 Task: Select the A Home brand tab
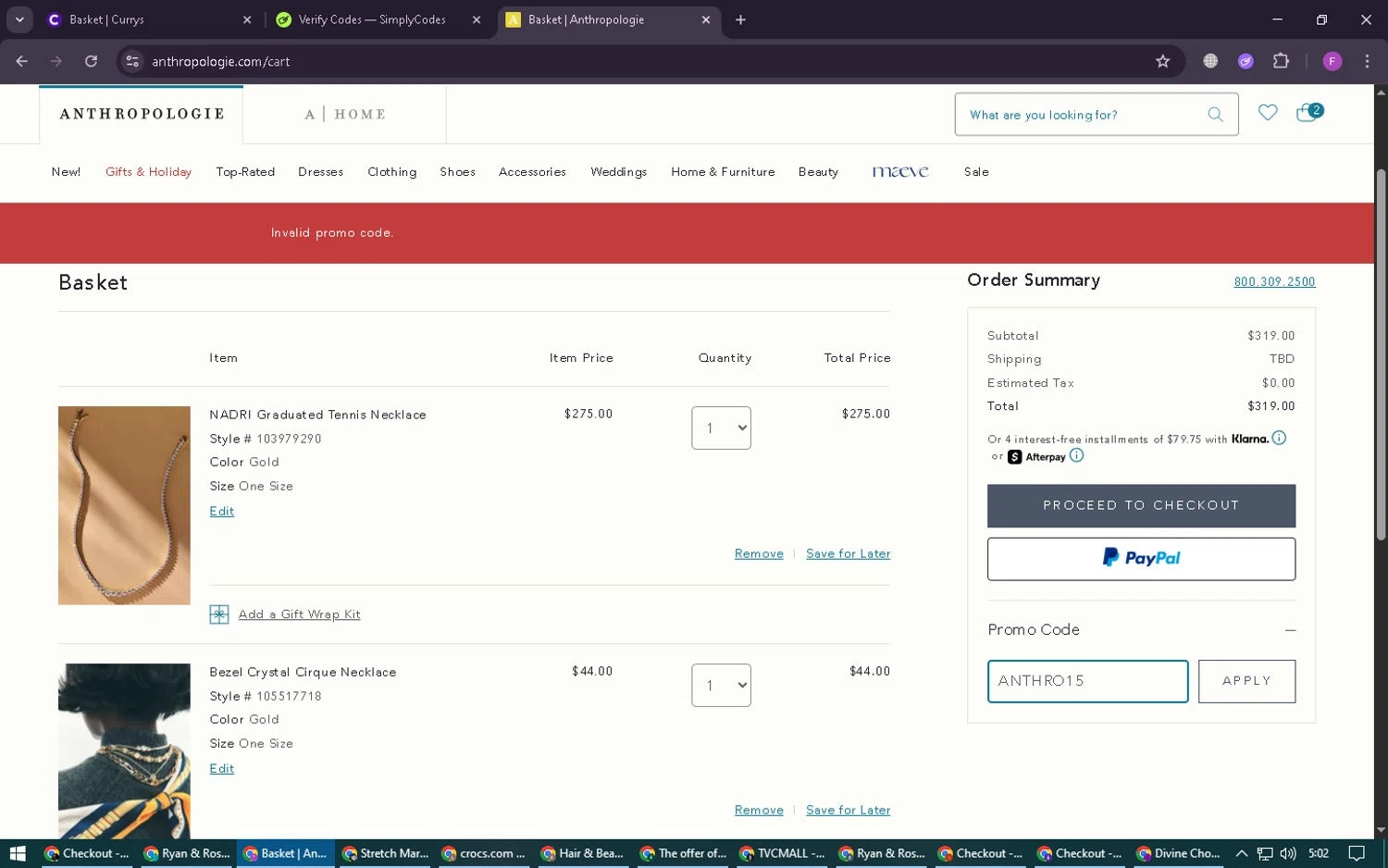pos(345,114)
